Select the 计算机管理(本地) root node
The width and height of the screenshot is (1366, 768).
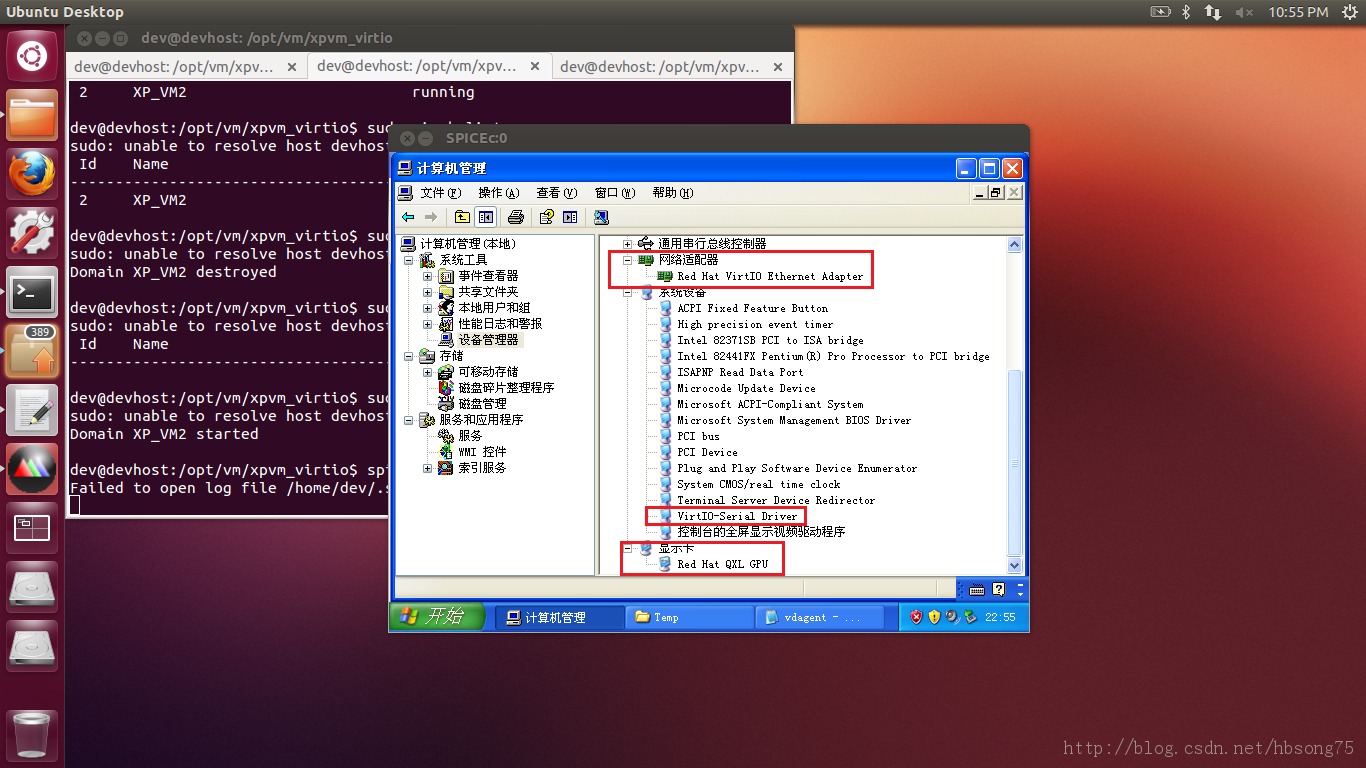[468, 244]
